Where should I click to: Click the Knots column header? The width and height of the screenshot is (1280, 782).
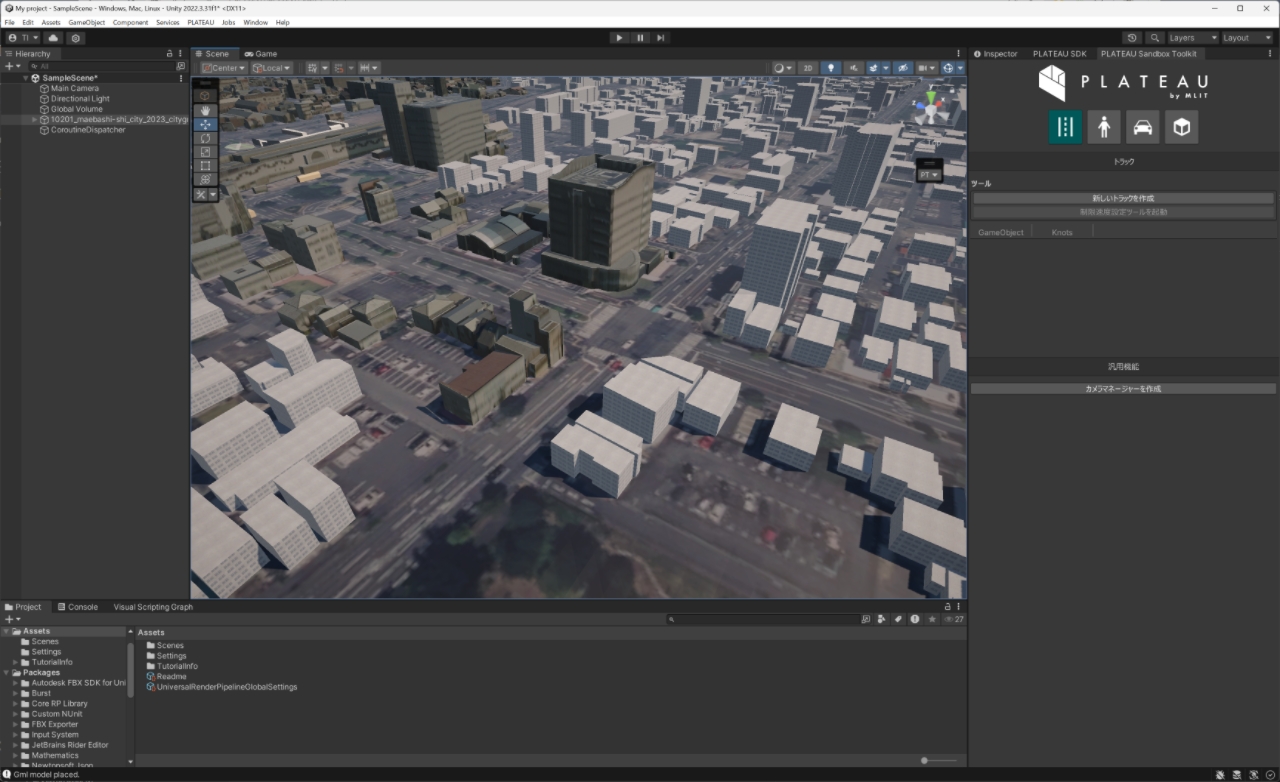pyautogui.click(x=1062, y=232)
